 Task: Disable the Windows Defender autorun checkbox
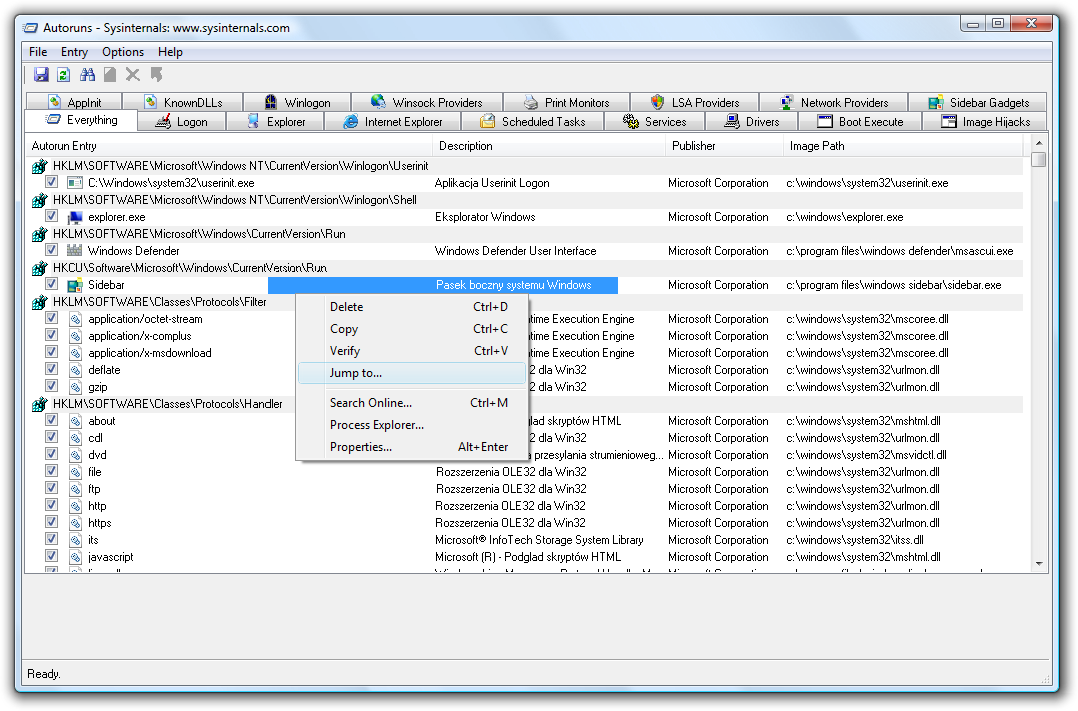pos(52,250)
